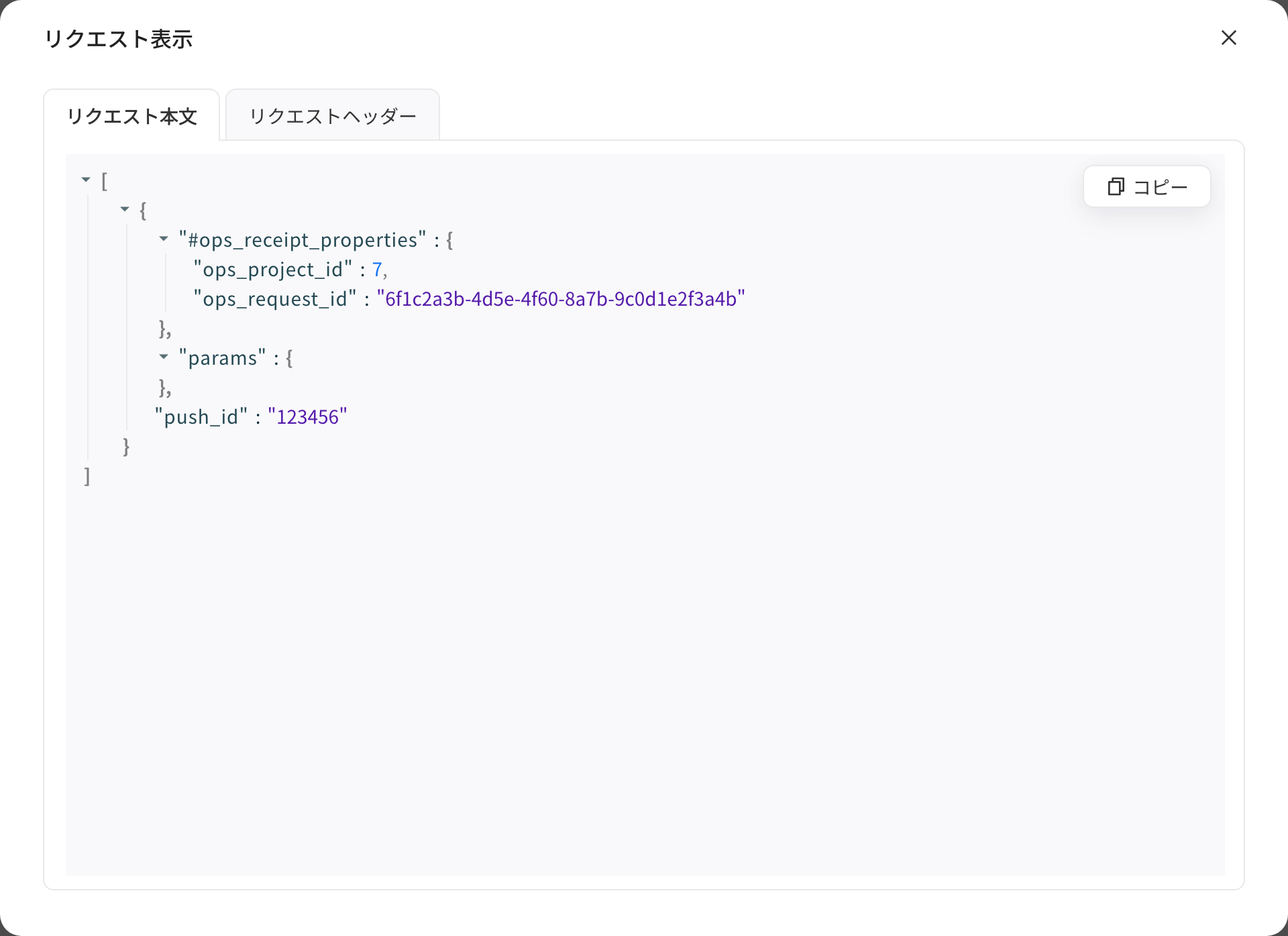Close the リクエスト表示 dialog
The image size is (1288, 936).
tap(1228, 38)
